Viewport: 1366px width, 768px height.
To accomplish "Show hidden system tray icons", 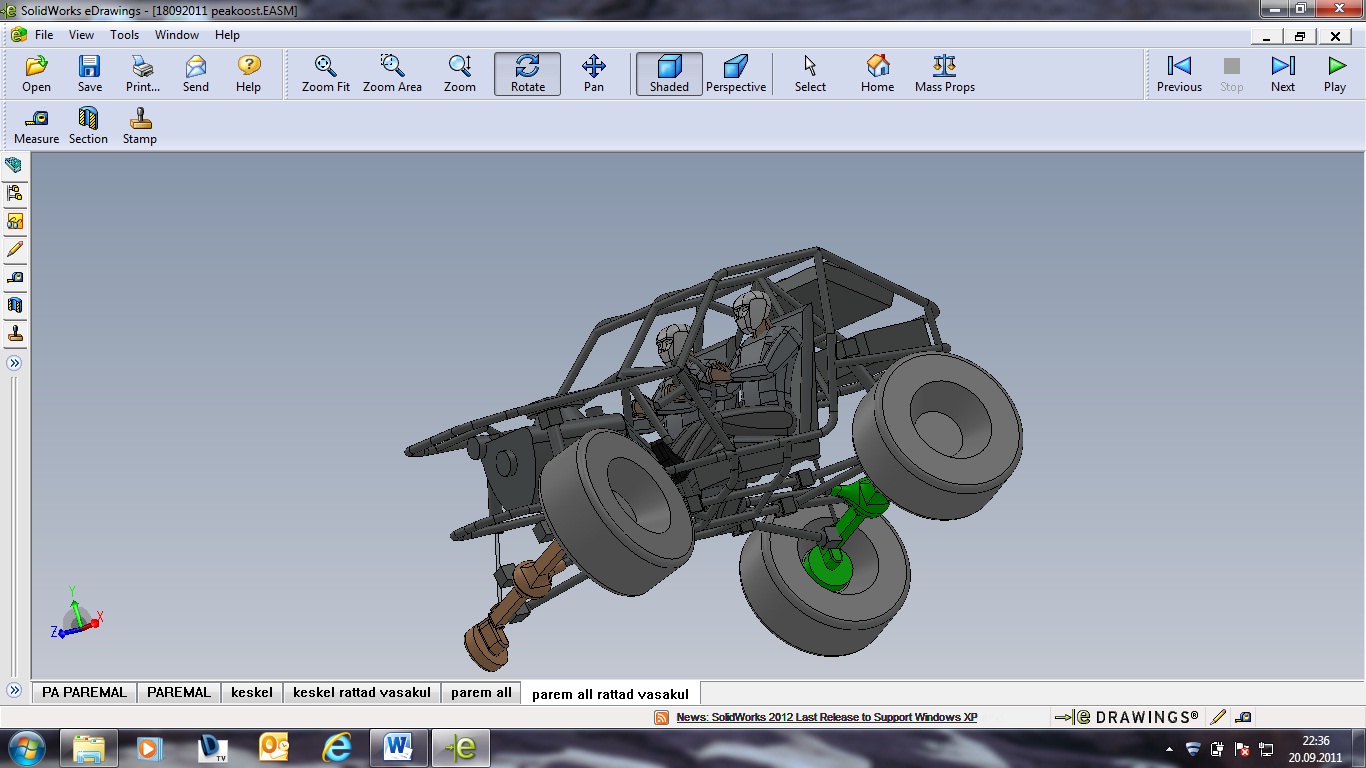I will pos(1169,748).
